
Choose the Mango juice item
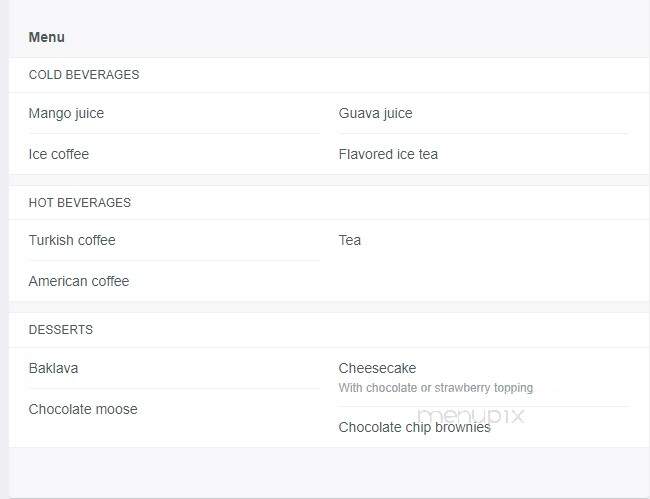[x=66, y=114]
